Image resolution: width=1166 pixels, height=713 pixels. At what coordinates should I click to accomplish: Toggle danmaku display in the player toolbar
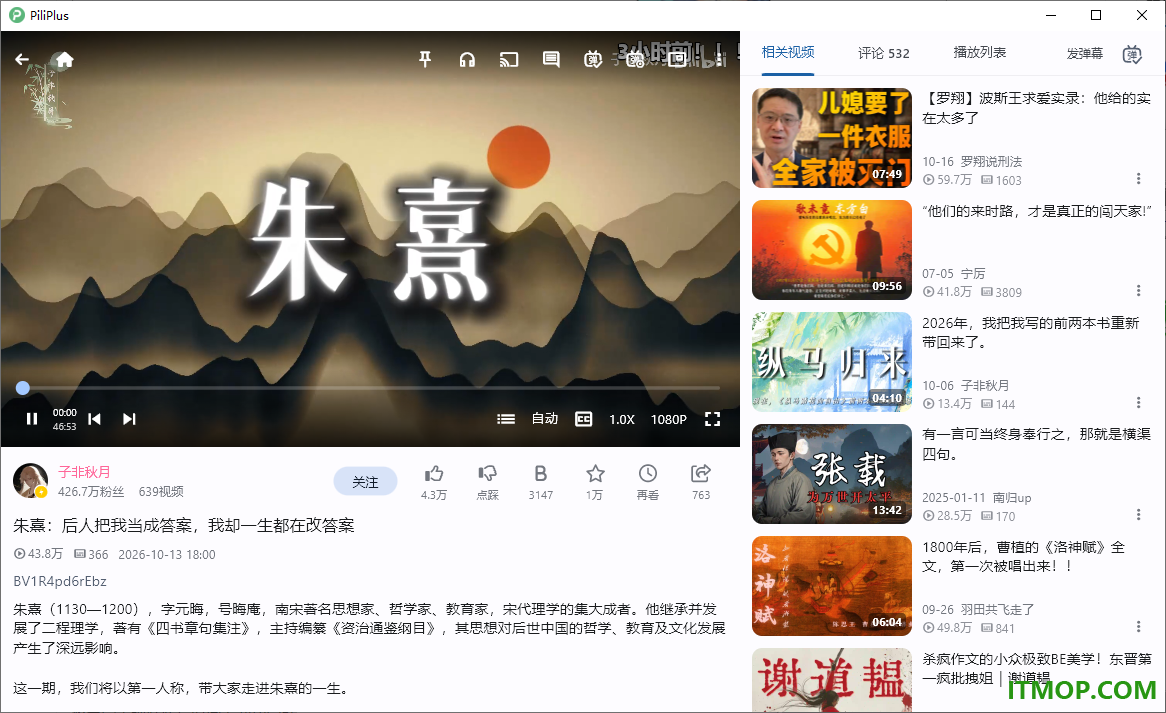(x=593, y=59)
